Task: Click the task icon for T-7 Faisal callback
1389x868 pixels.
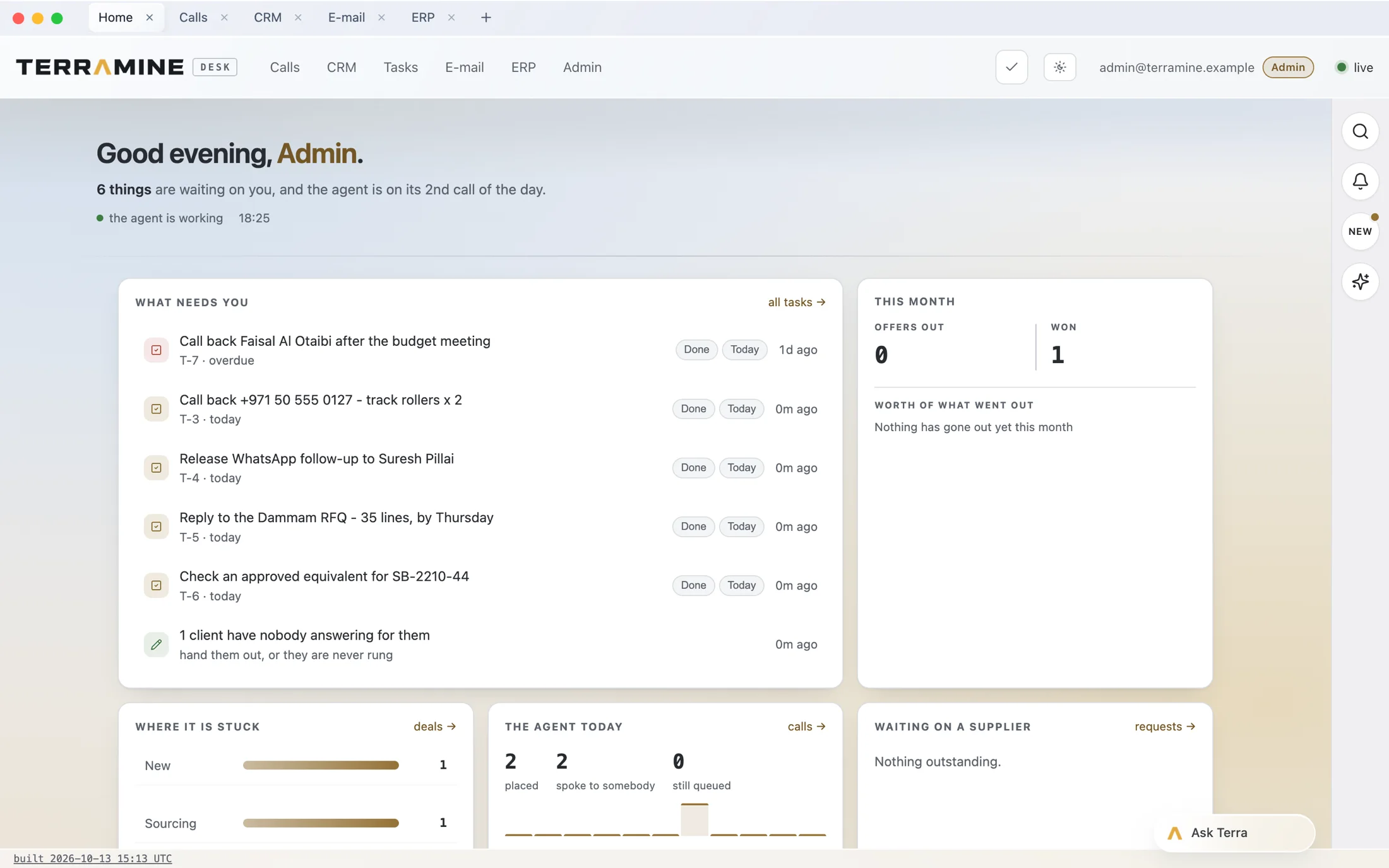Action: tap(156, 350)
